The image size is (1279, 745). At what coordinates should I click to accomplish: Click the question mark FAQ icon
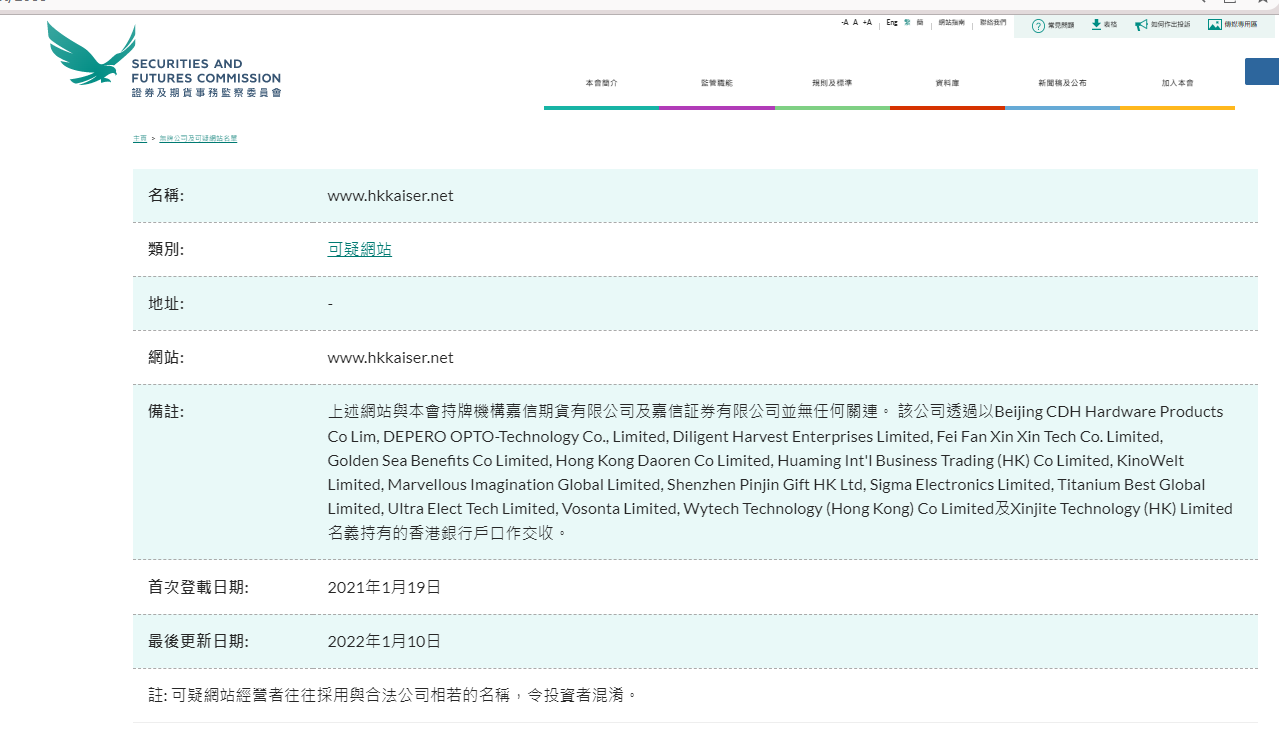point(1038,25)
